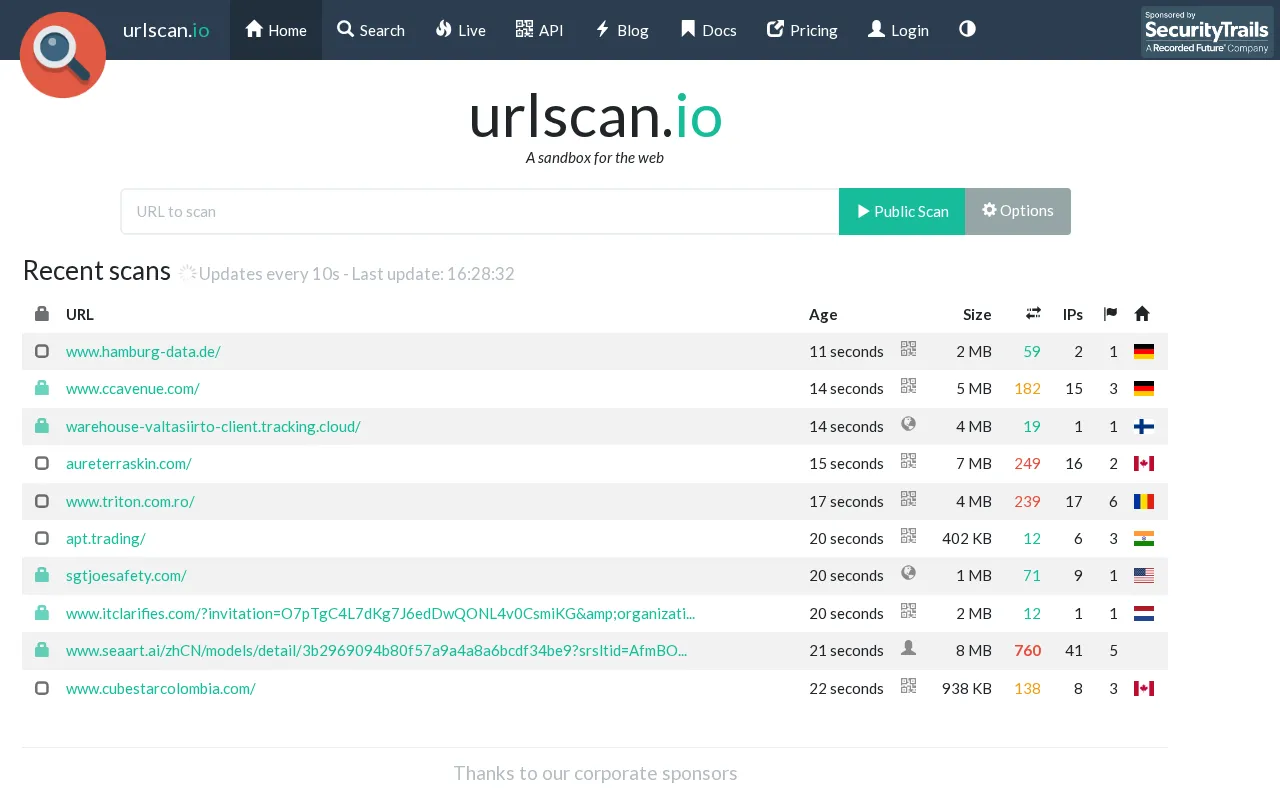Click the green lock for warehouse-valtasiirto-client row
1280x800 pixels.
pyautogui.click(x=42, y=425)
